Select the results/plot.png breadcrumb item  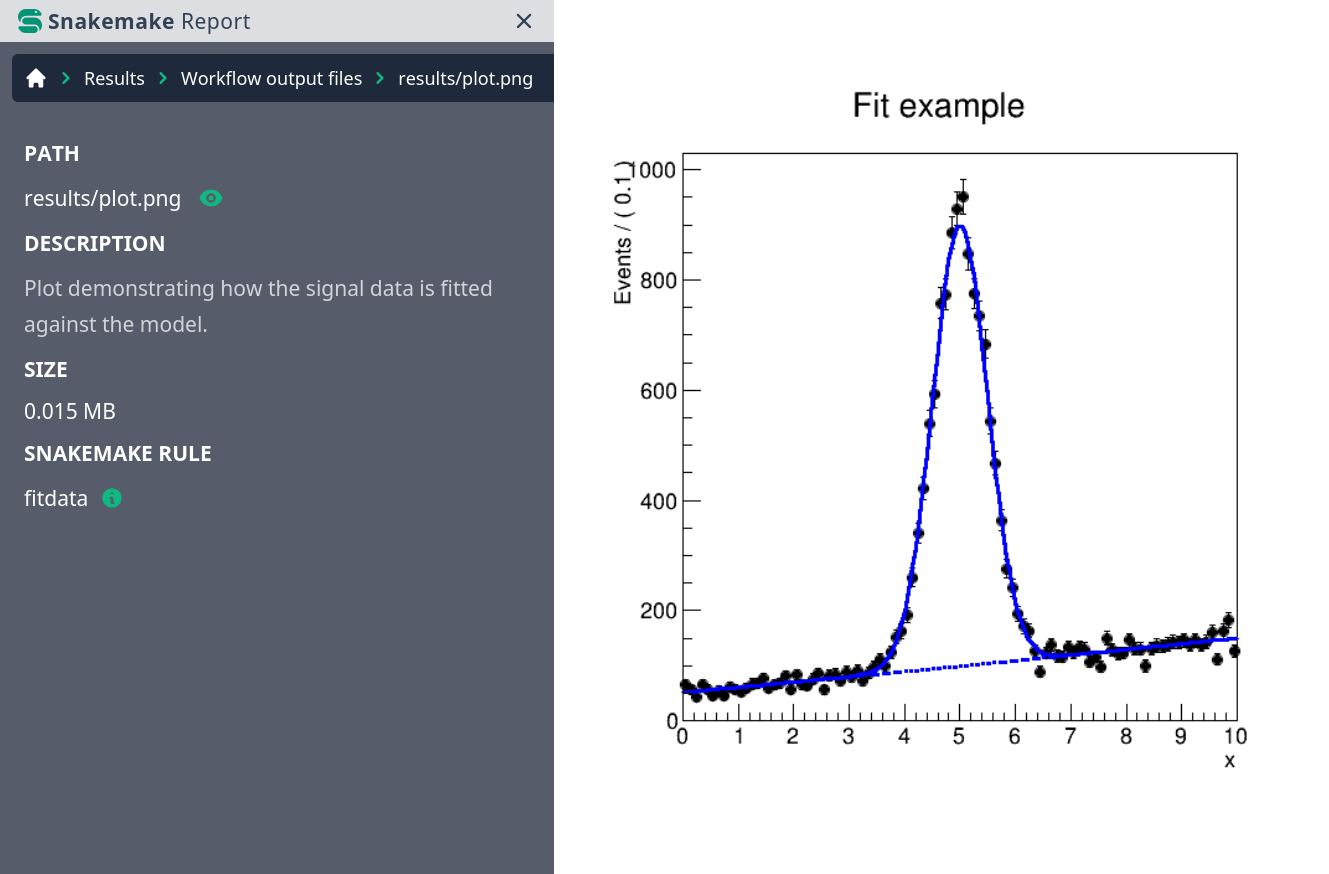pos(465,78)
